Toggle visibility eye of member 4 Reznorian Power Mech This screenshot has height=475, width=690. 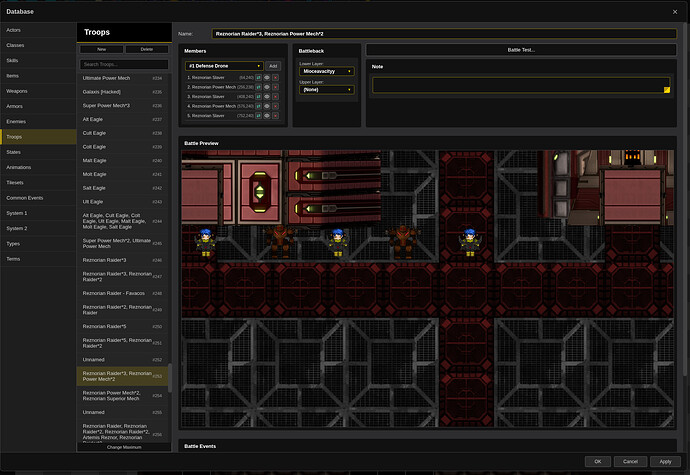267,106
